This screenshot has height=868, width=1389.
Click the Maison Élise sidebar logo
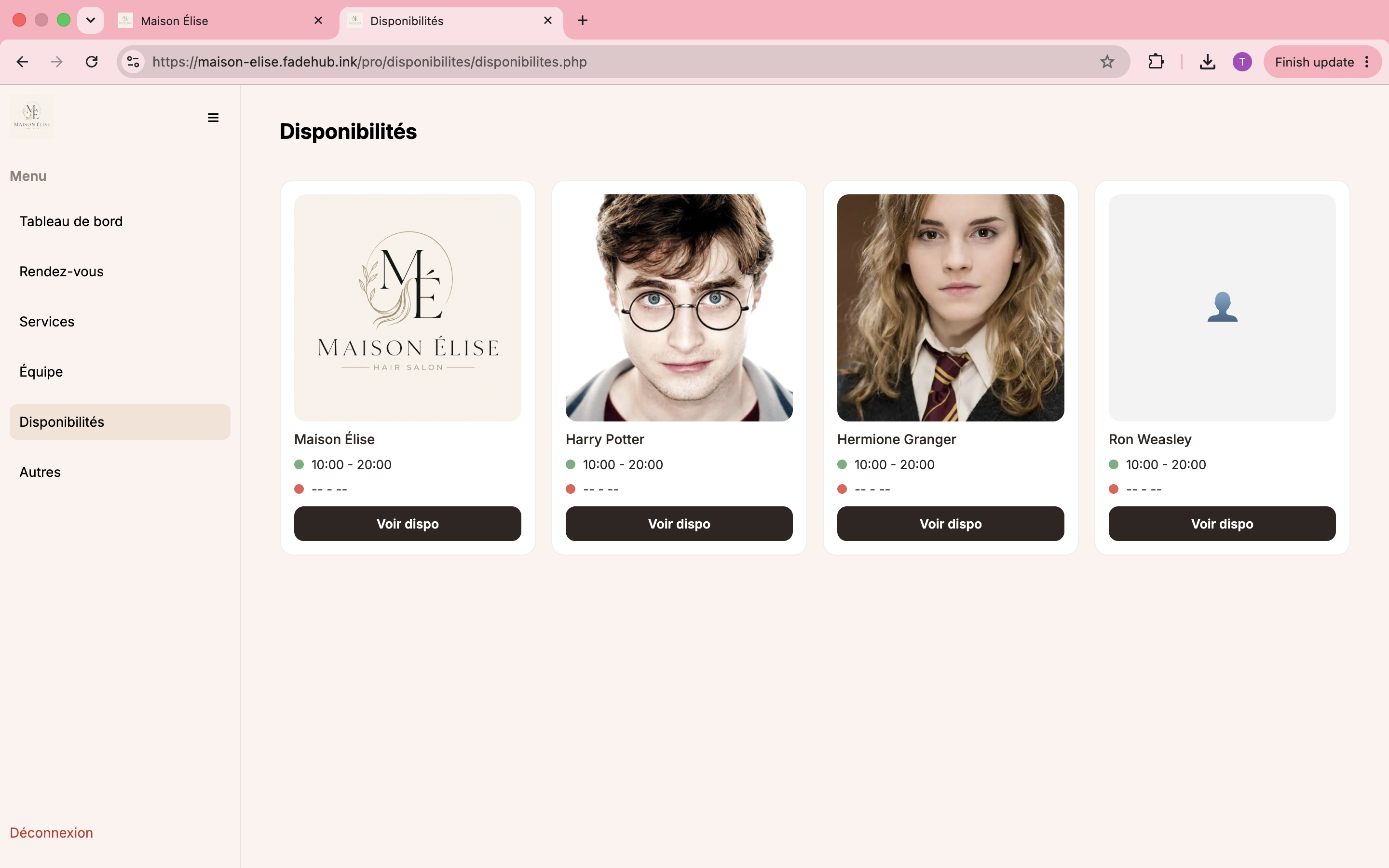pyautogui.click(x=32, y=117)
